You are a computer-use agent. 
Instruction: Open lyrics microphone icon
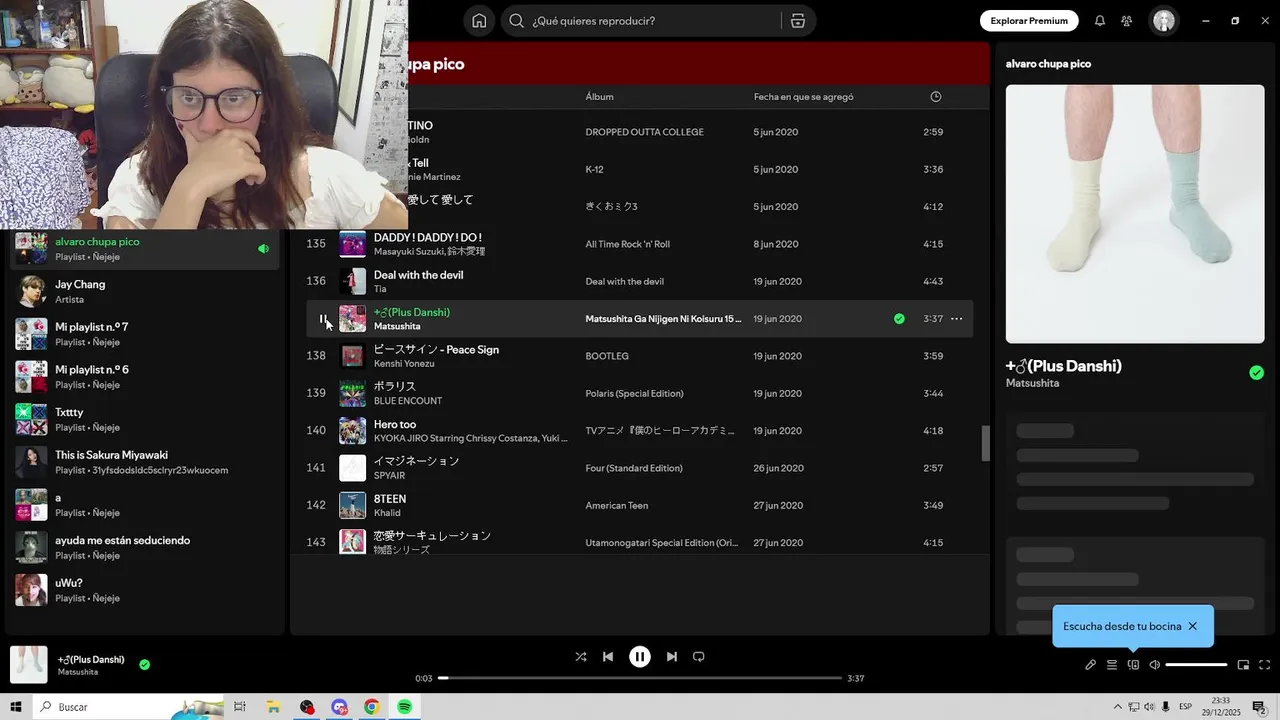tap(1091, 665)
